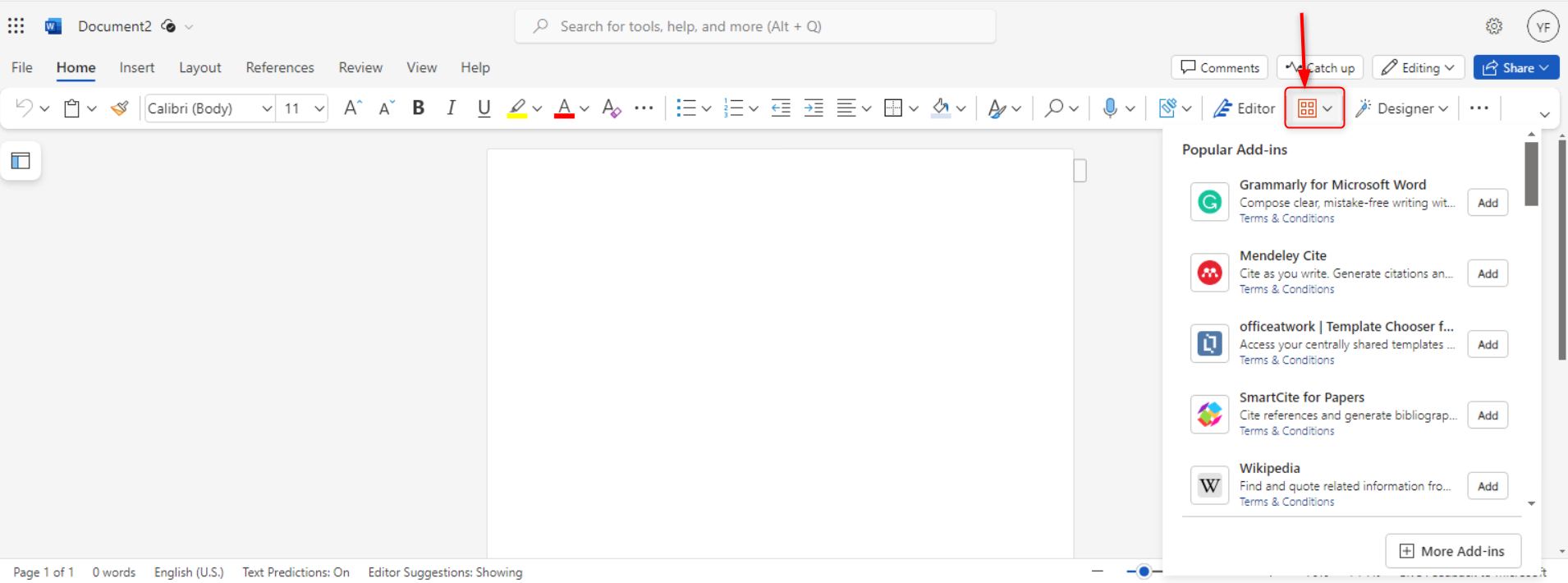Open the References tab
Screen dimensions: 1568x583
click(x=280, y=67)
